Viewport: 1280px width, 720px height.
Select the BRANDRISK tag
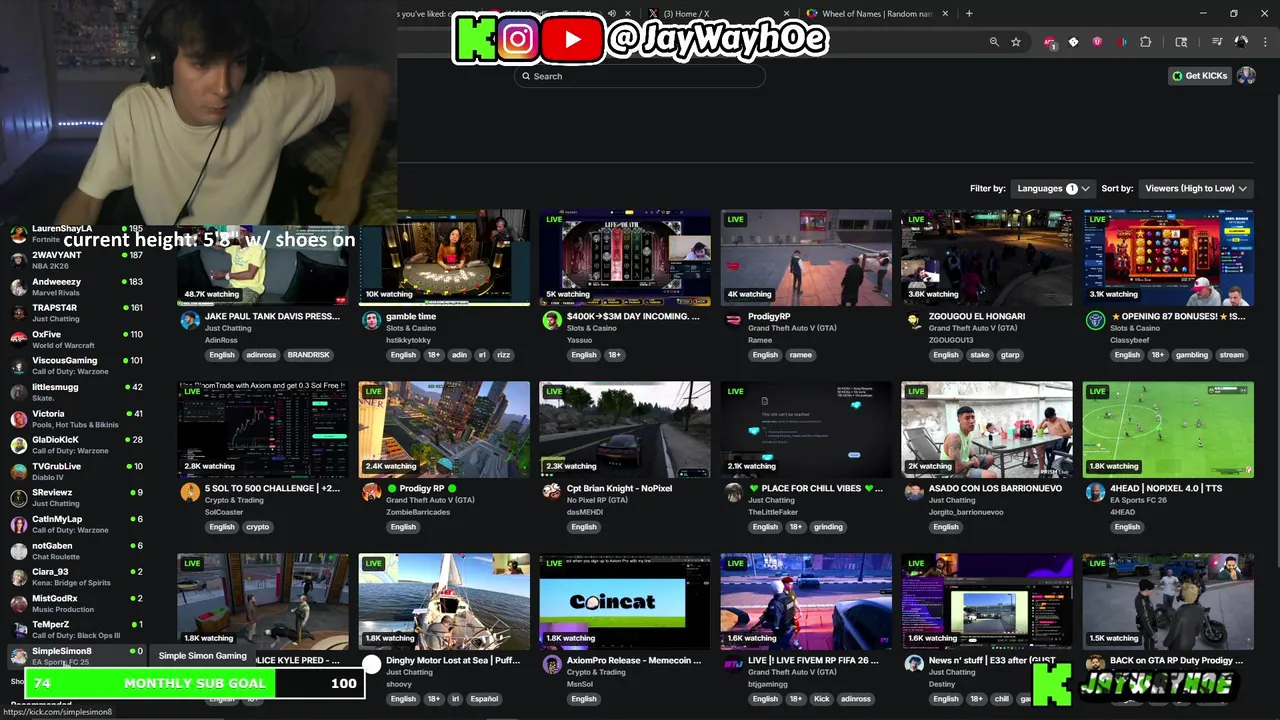tap(308, 355)
